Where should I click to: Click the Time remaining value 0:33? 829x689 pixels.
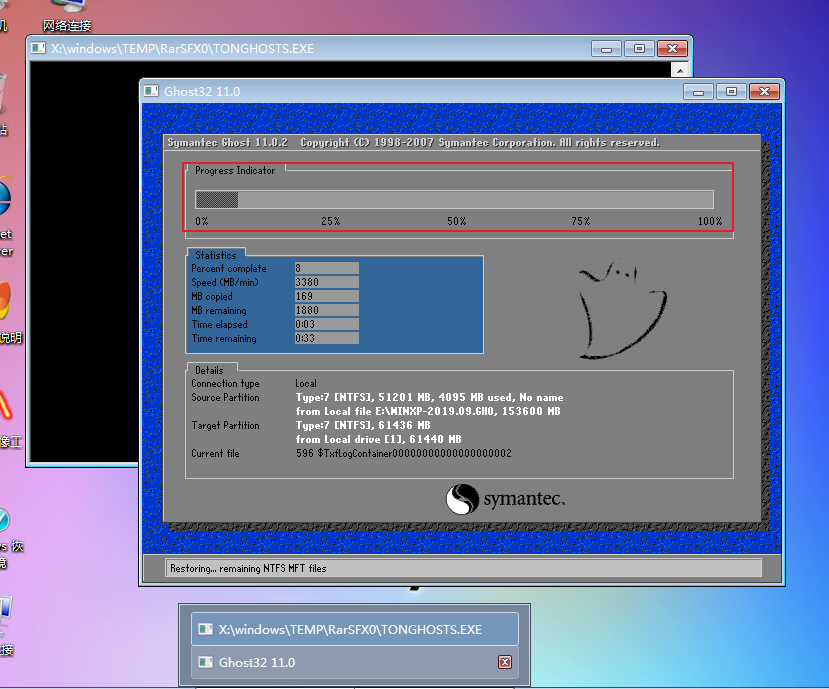coord(327,338)
